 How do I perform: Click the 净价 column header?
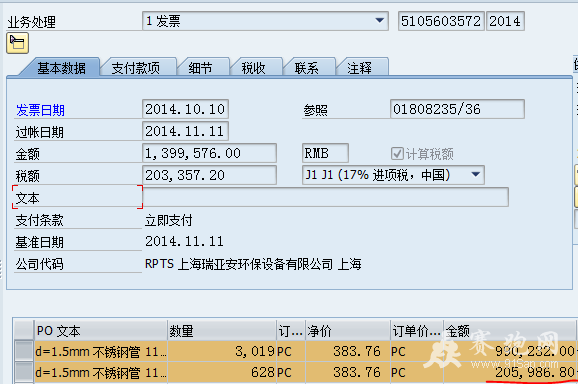pyautogui.click(x=348, y=331)
